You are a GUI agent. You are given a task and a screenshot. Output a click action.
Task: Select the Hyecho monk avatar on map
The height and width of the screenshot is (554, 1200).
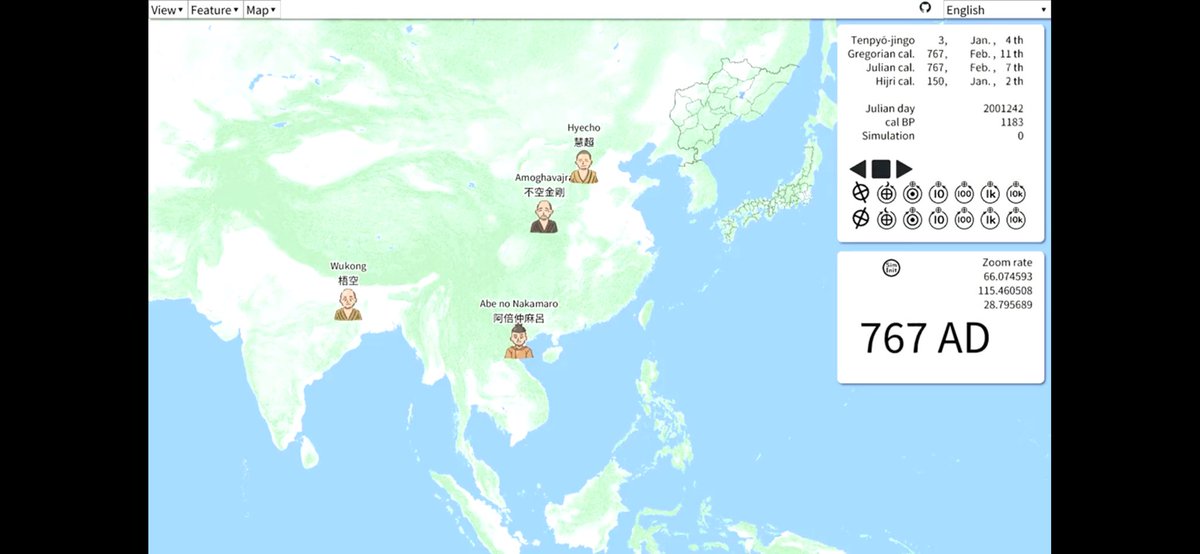[584, 167]
